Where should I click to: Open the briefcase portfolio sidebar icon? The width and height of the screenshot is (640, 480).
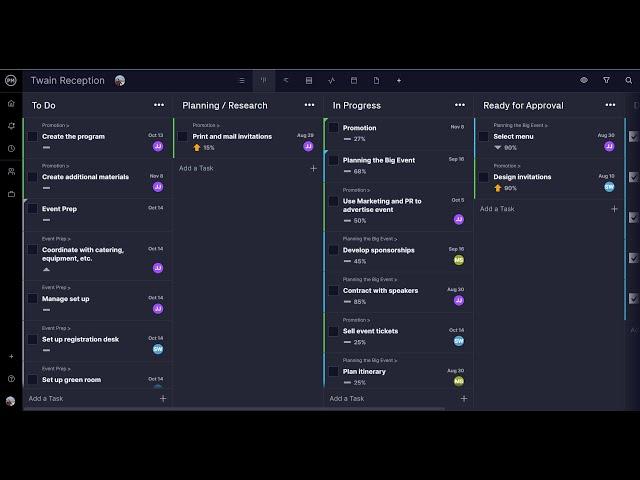[11, 194]
